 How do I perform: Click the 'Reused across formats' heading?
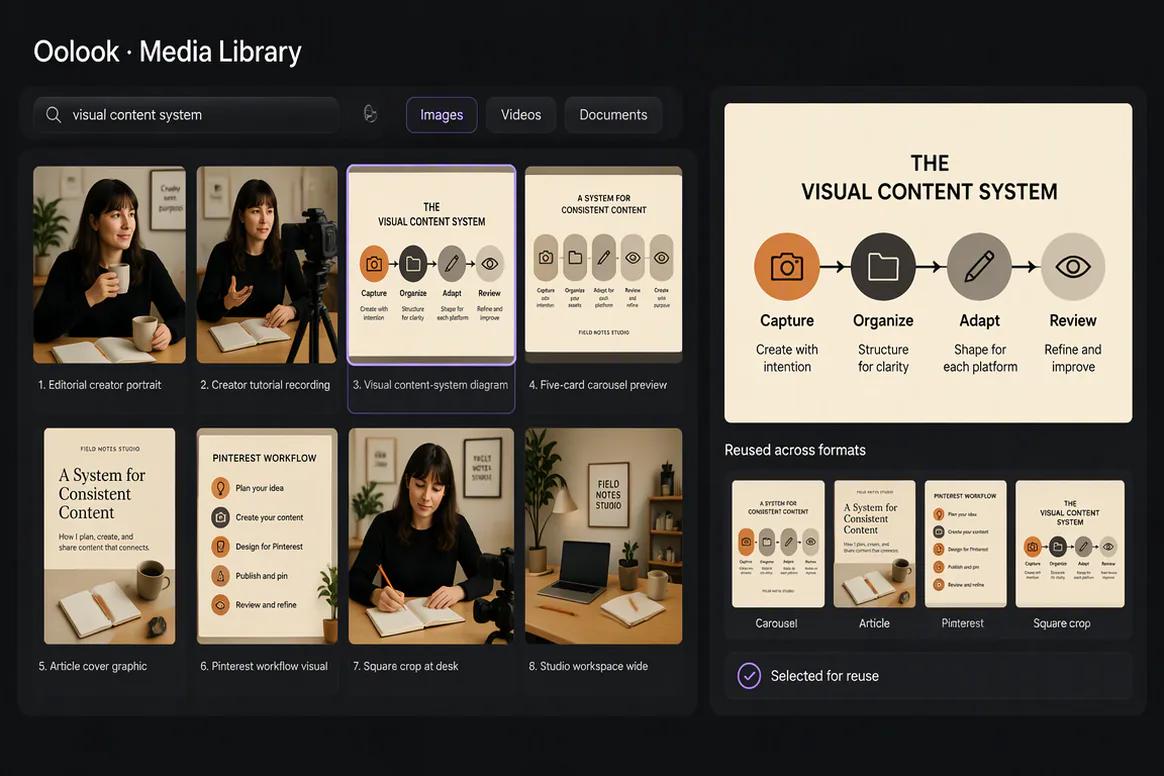coord(795,450)
